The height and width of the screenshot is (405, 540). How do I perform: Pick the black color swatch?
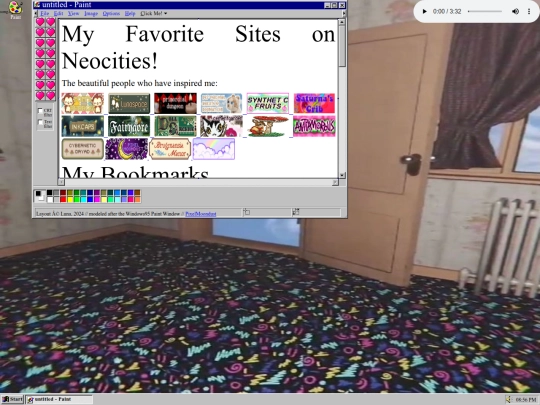click(x=50, y=193)
